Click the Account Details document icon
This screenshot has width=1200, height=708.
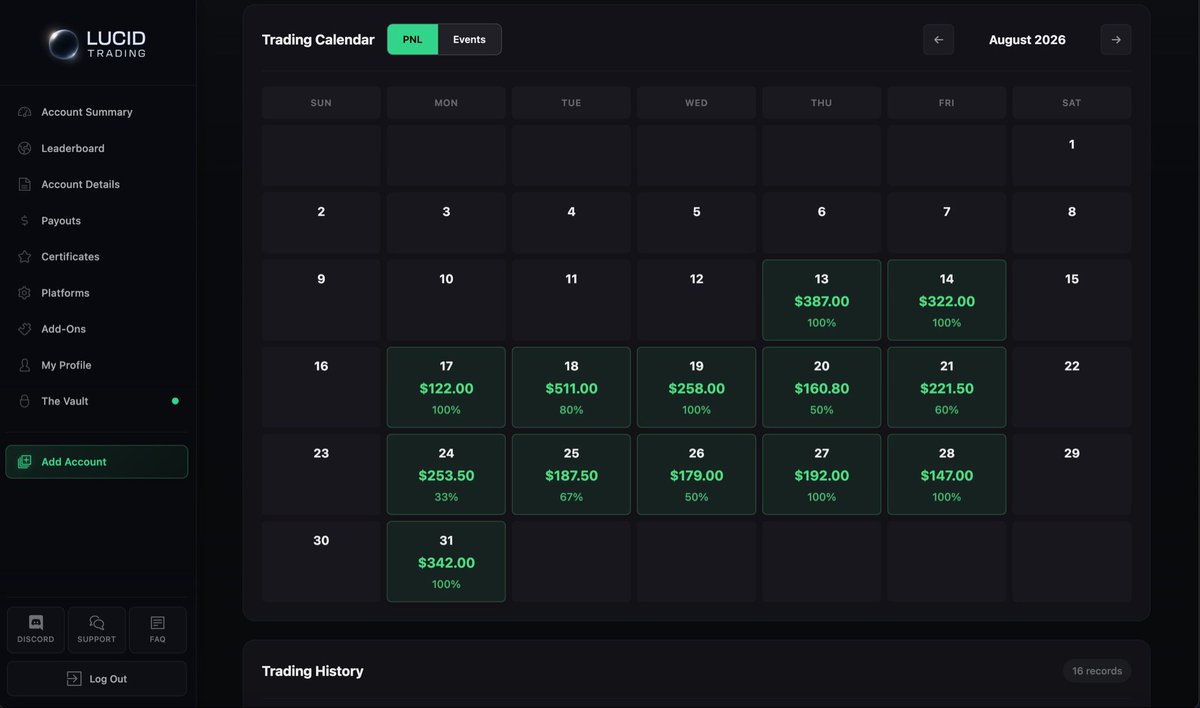pyautogui.click(x=25, y=184)
